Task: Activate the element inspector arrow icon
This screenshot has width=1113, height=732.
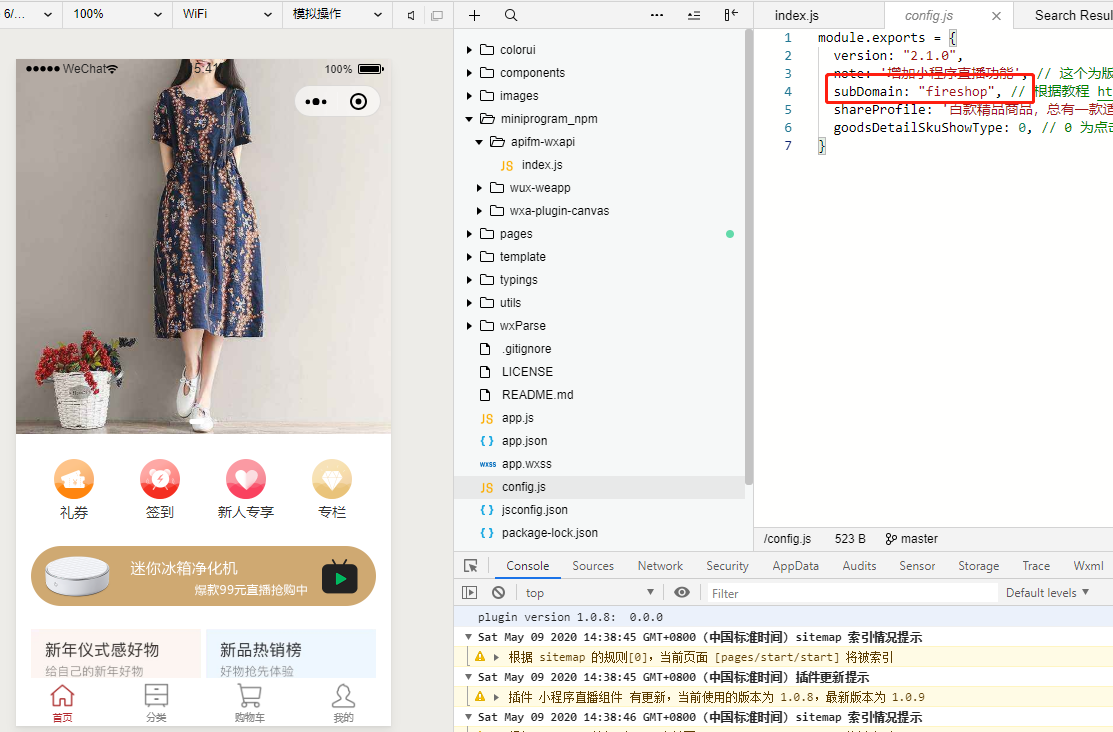Action: (471, 566)
